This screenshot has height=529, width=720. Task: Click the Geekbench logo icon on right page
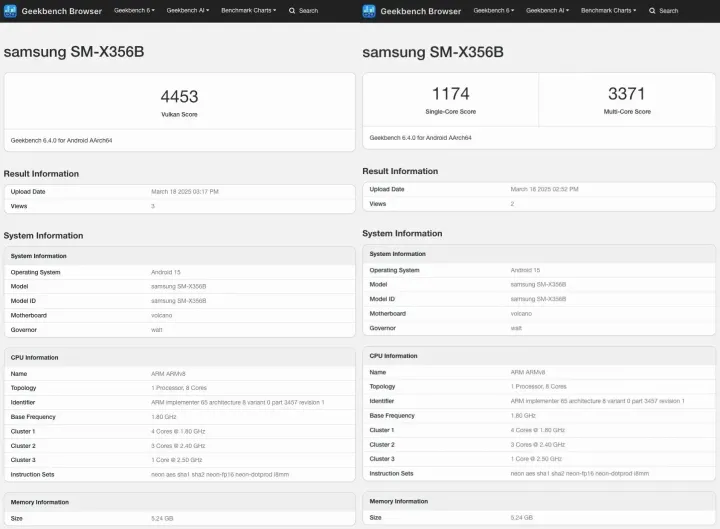click(370, 11)
